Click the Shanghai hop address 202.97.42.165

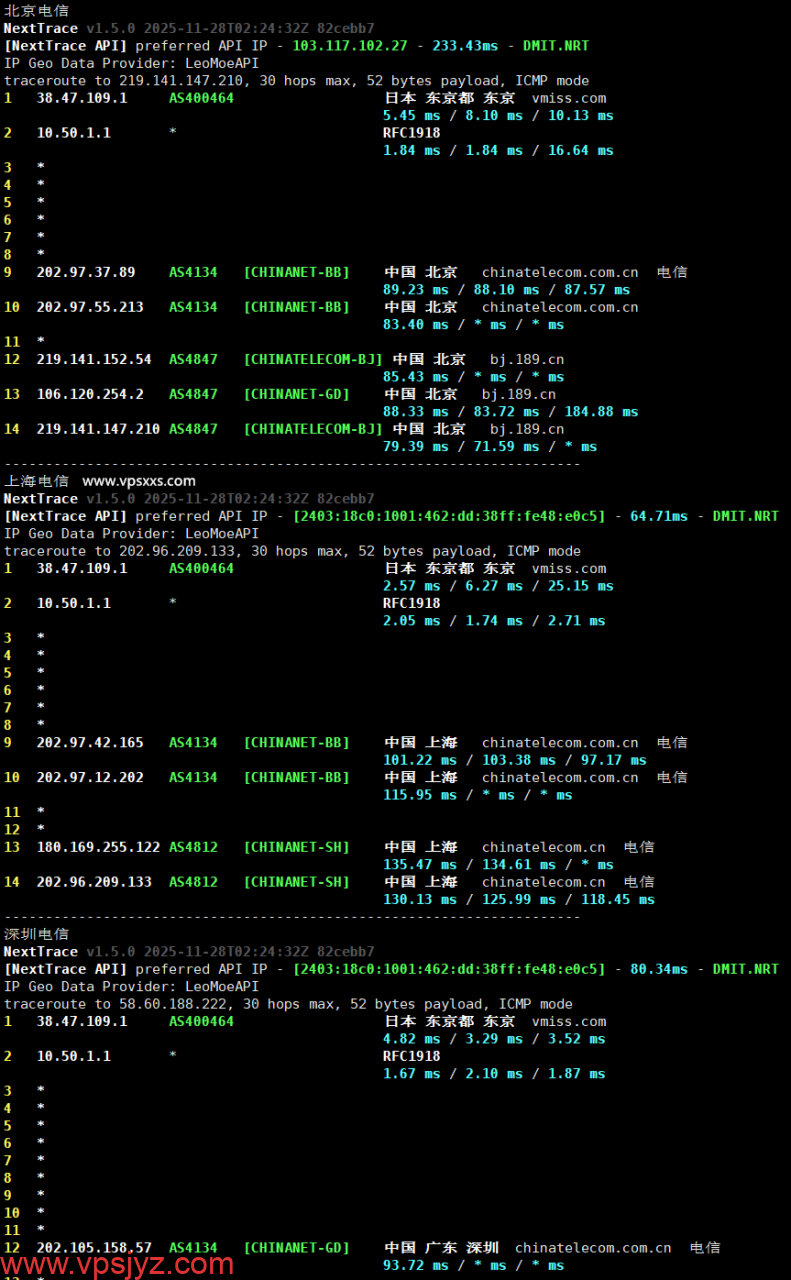pos(90,743)
